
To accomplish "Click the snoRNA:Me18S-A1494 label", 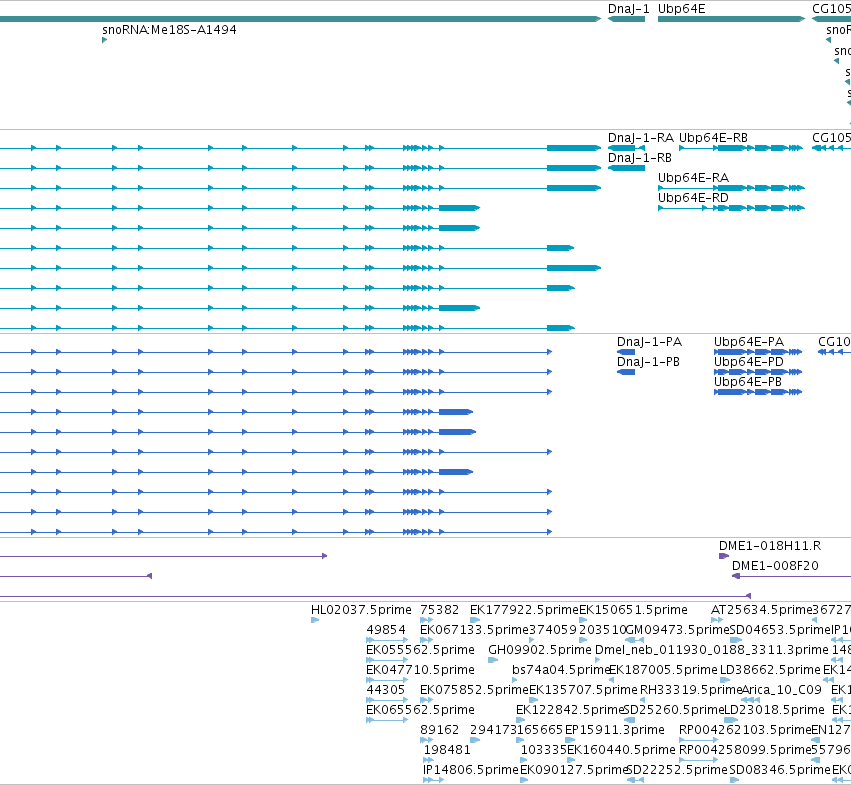I will tap(169, 30).
